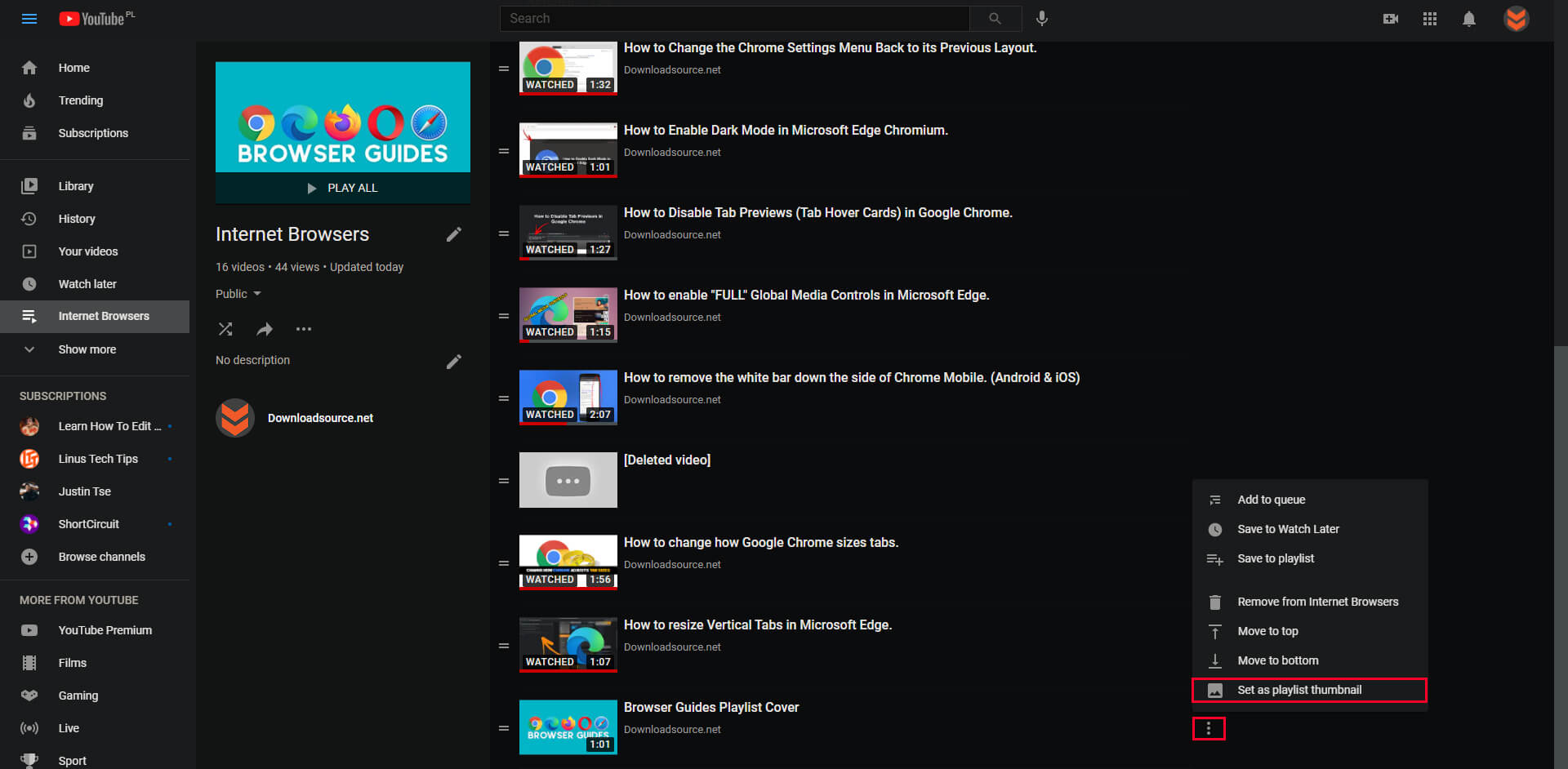This screenshot has width=1568, height=769.
Task: Open Disable Tab Previews video thumbnail
Action: pyautogui.click(x=568, y=233)
